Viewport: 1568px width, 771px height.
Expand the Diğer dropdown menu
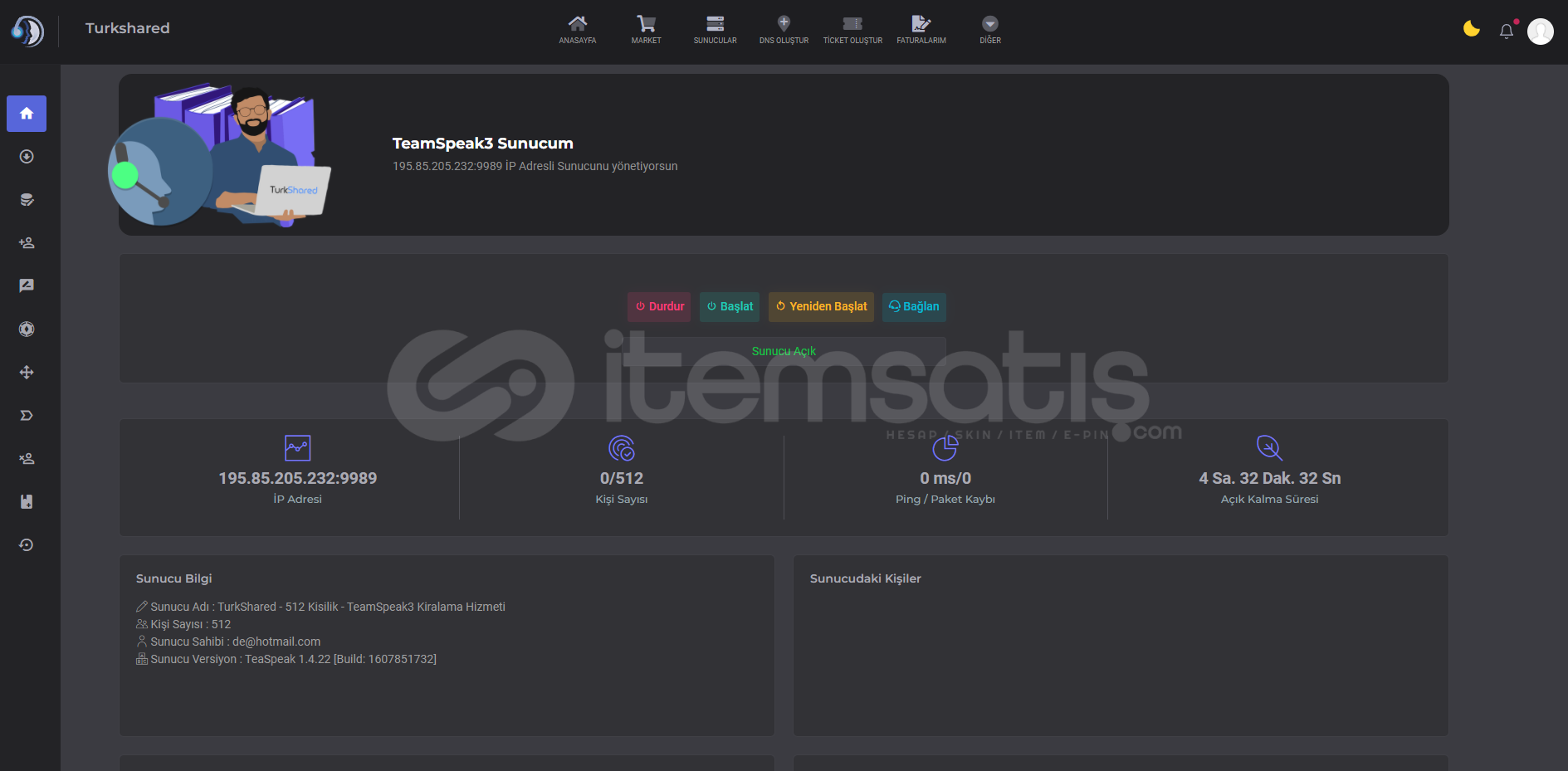[x=990, y=29]
